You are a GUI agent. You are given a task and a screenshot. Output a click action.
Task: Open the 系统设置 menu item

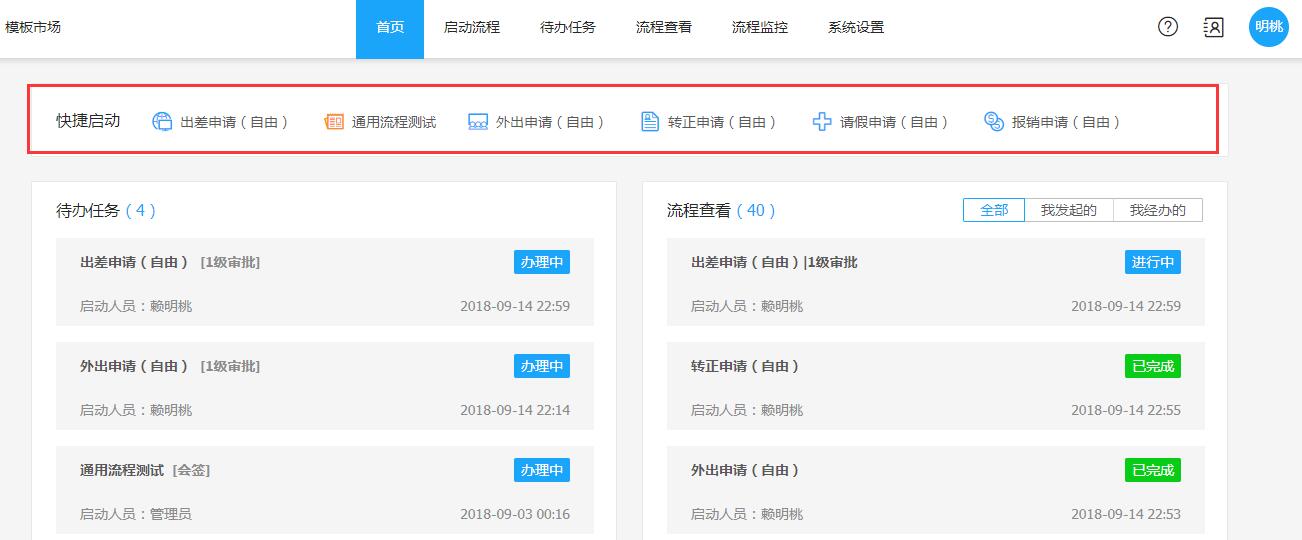pyautogui.click(x=856, y=28)
